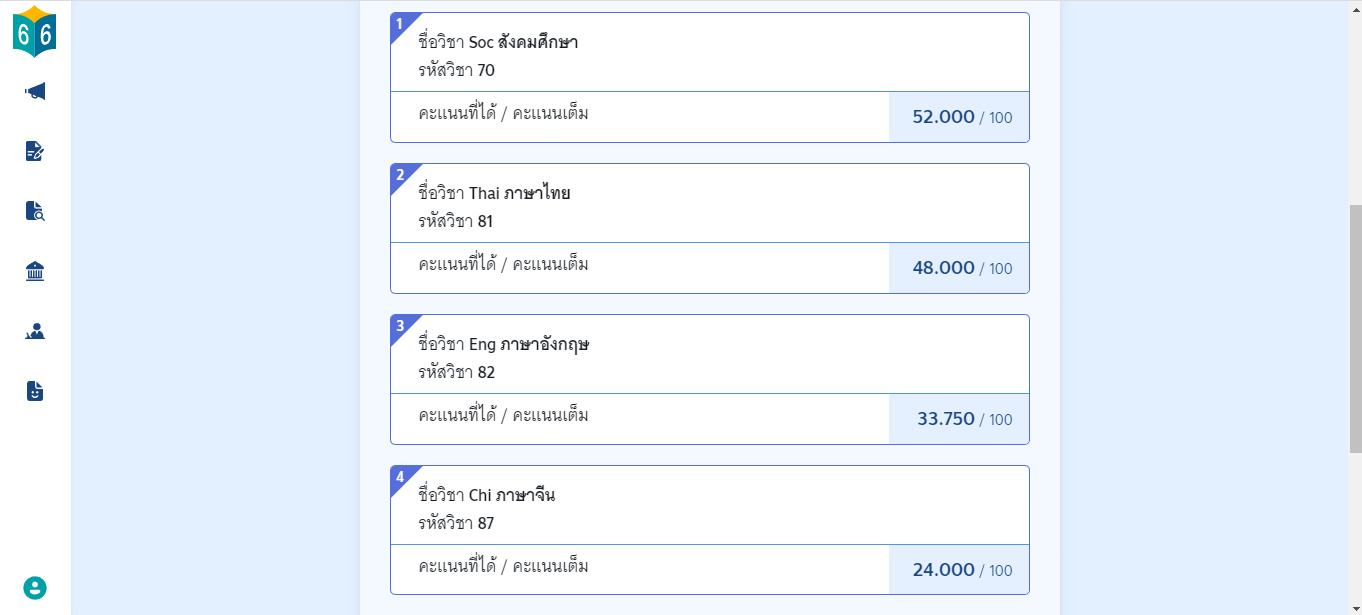Screen dimensions: 1362x615
Task: Select the Chi ภาษาจีน subject card
Action: pos(710,530)
